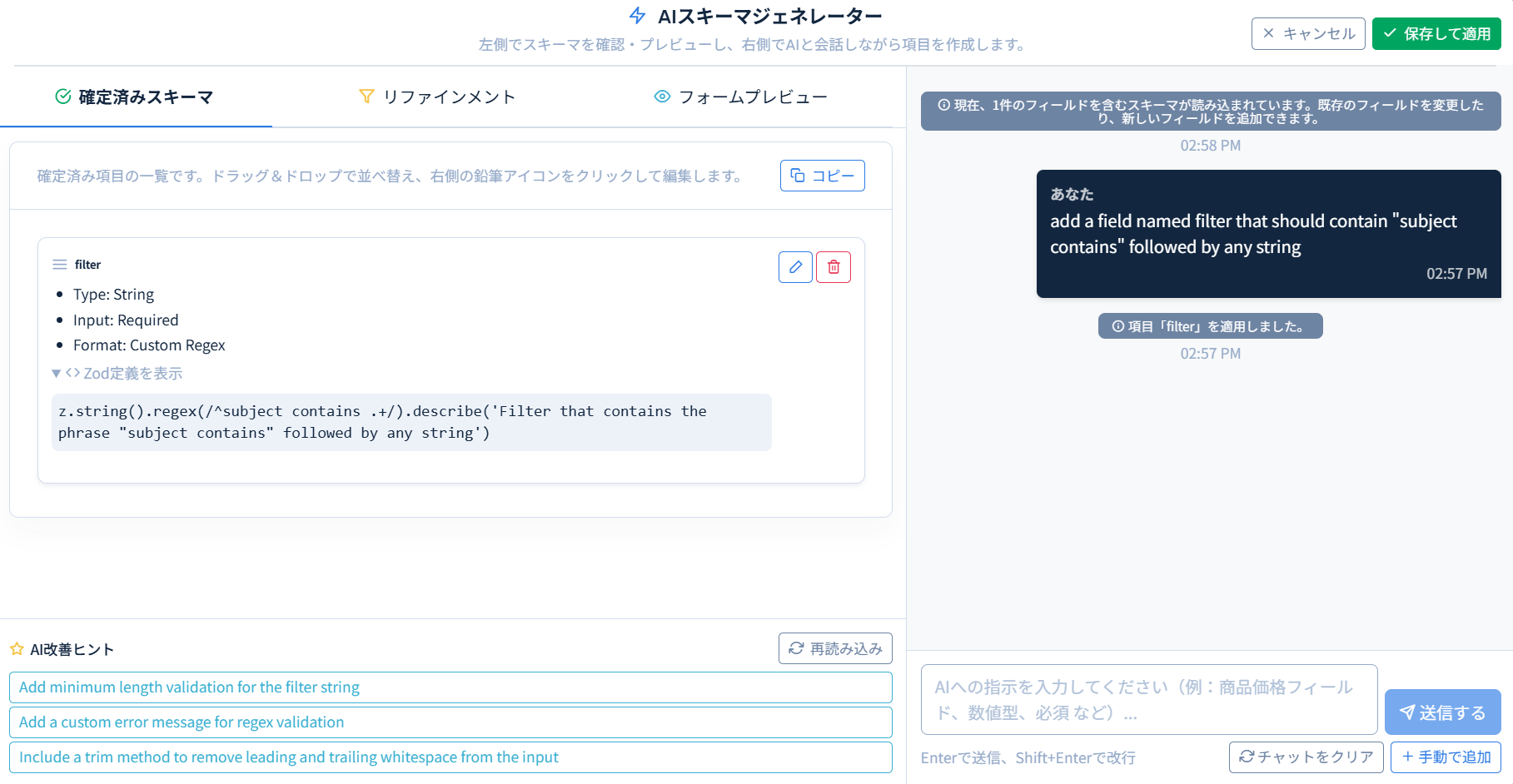The height and width of the screenshot is (784, 1513).
Task: Click the lightning bolt icon in the title
Action: [635, 15]
